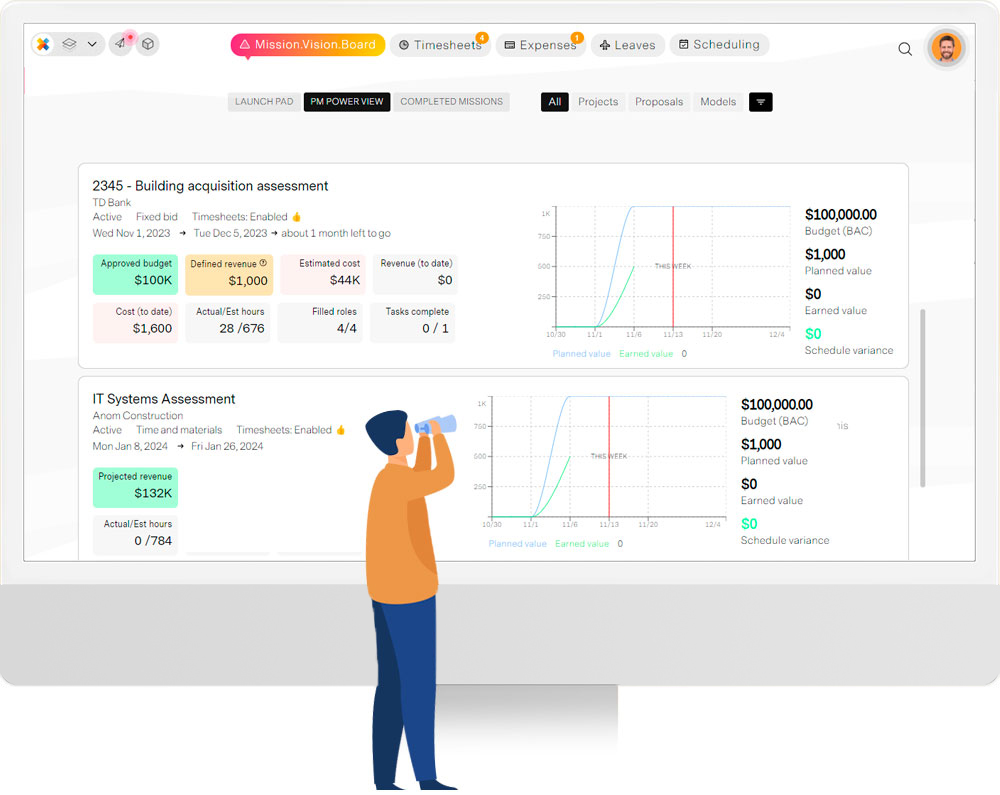Viewport: 1000px width, 795px height.
Task: Open the filter dropdown beside Models
Action: pyautogui.click(x=760, y=101)
